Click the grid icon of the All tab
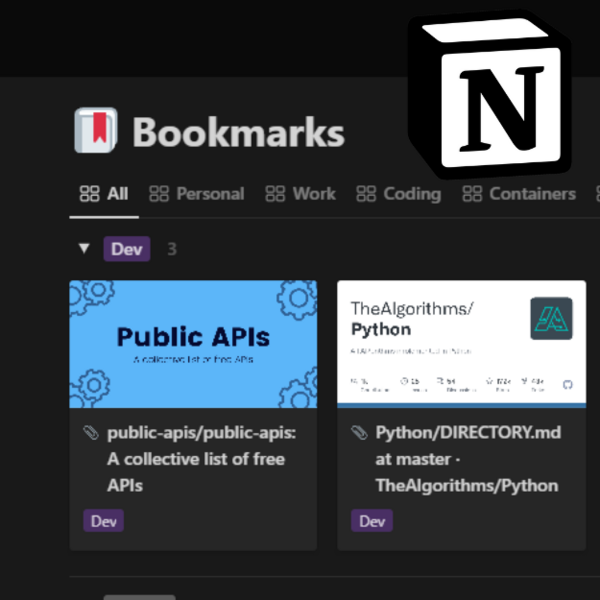This screenshot has width=600, height=600. point(90,194)
